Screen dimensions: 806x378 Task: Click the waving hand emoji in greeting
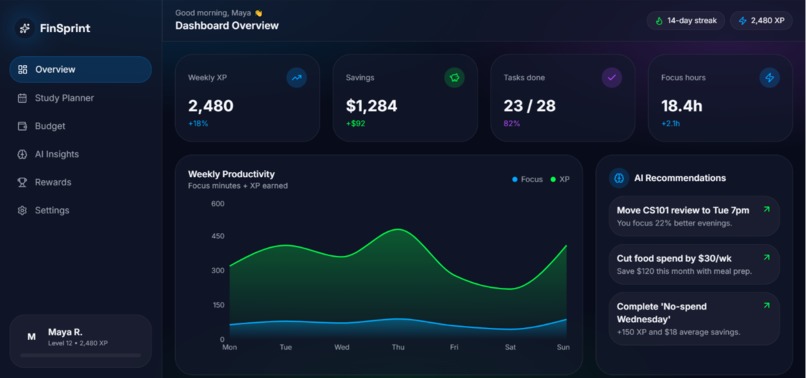click(x=259, y=13)
